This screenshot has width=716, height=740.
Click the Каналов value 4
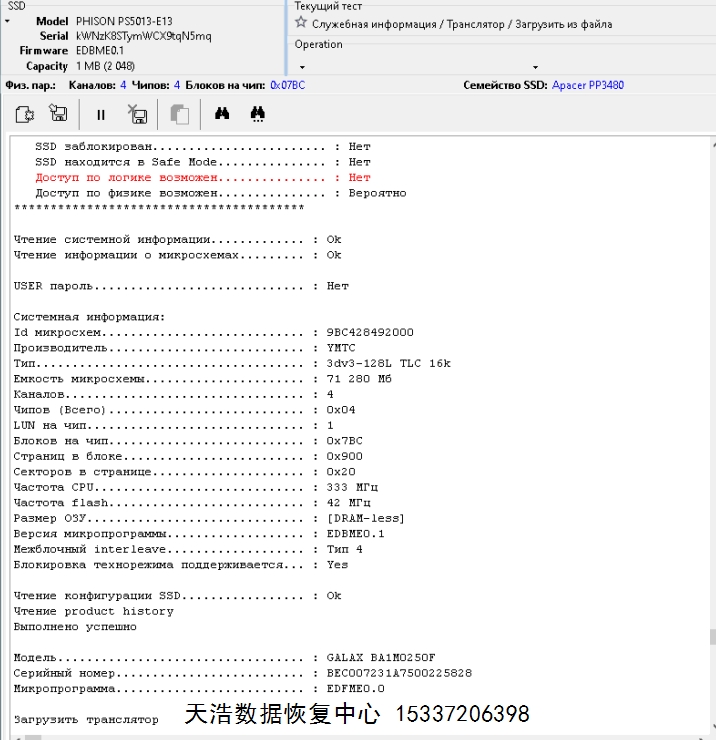click(123, 85)
